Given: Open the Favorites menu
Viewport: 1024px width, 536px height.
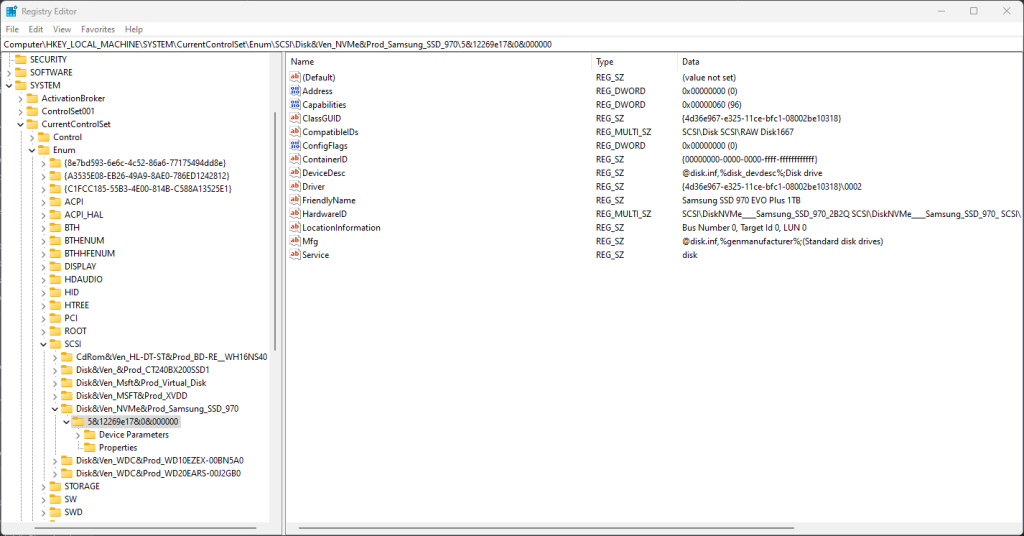Looking at the screenshot, I should click(x=98, y=30).
